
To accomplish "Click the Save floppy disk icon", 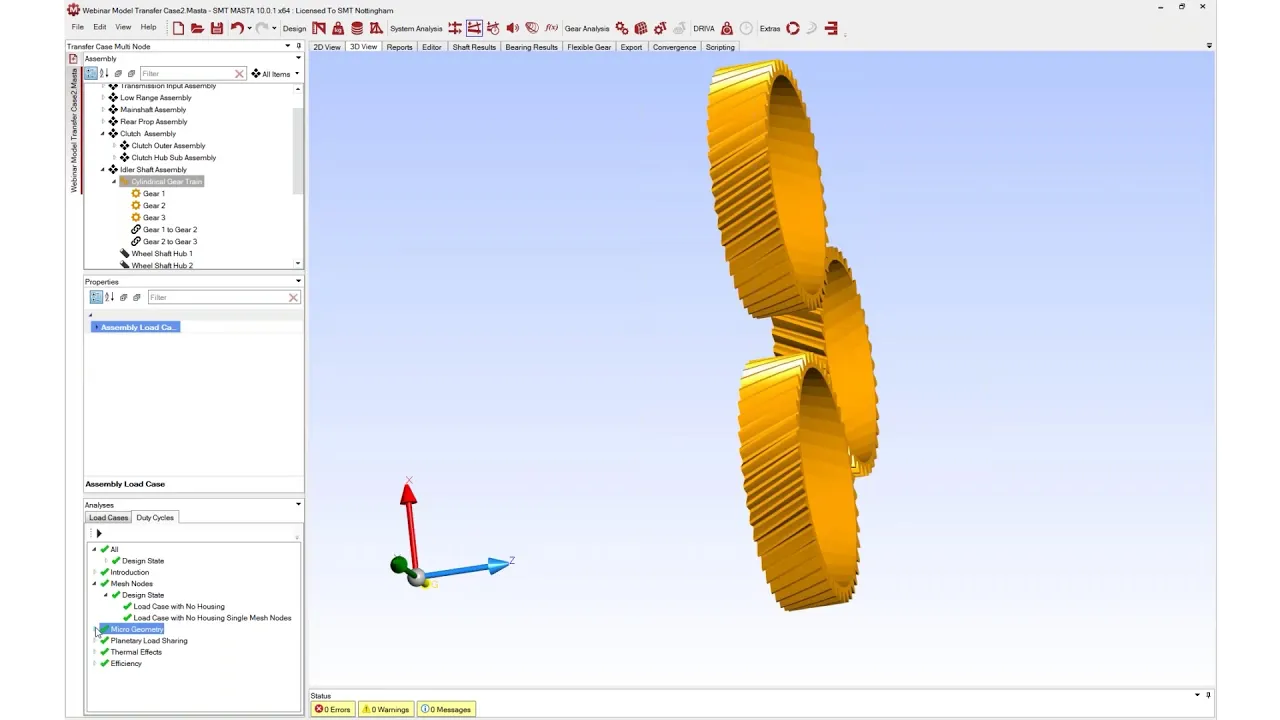I will (216, 28).
